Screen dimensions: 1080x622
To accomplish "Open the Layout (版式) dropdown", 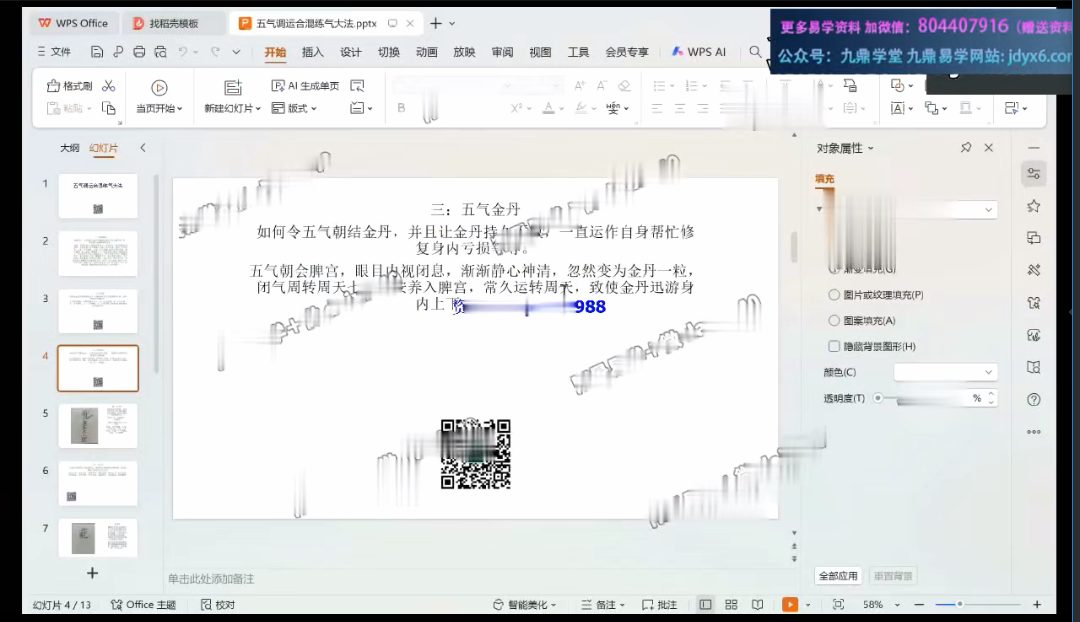I will point(295,108).
